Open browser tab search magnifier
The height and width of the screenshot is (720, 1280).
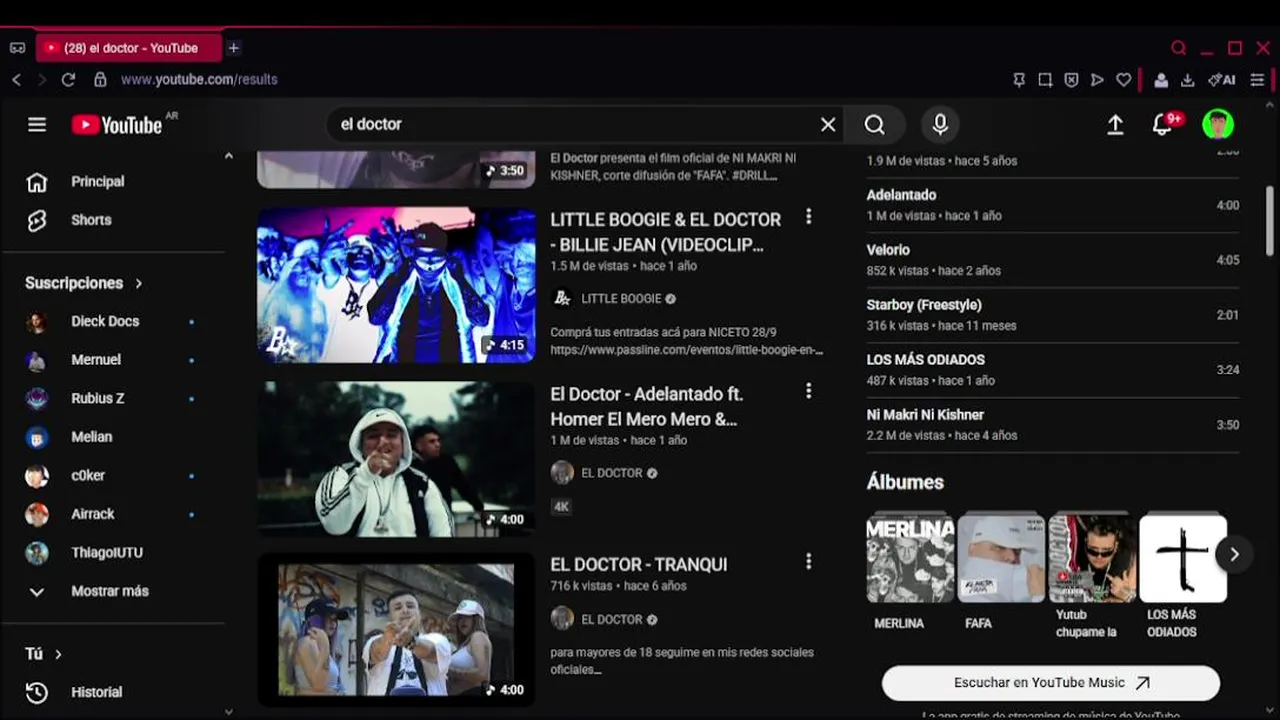click(1179, 48)
